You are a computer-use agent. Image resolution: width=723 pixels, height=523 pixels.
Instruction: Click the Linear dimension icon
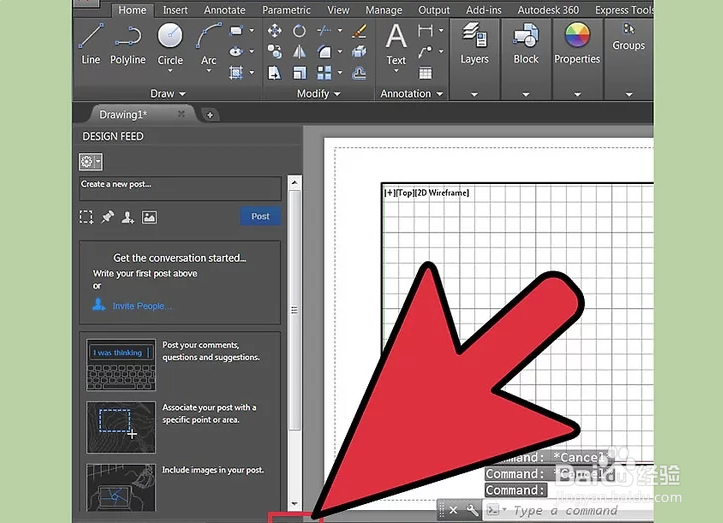(425, 31)
